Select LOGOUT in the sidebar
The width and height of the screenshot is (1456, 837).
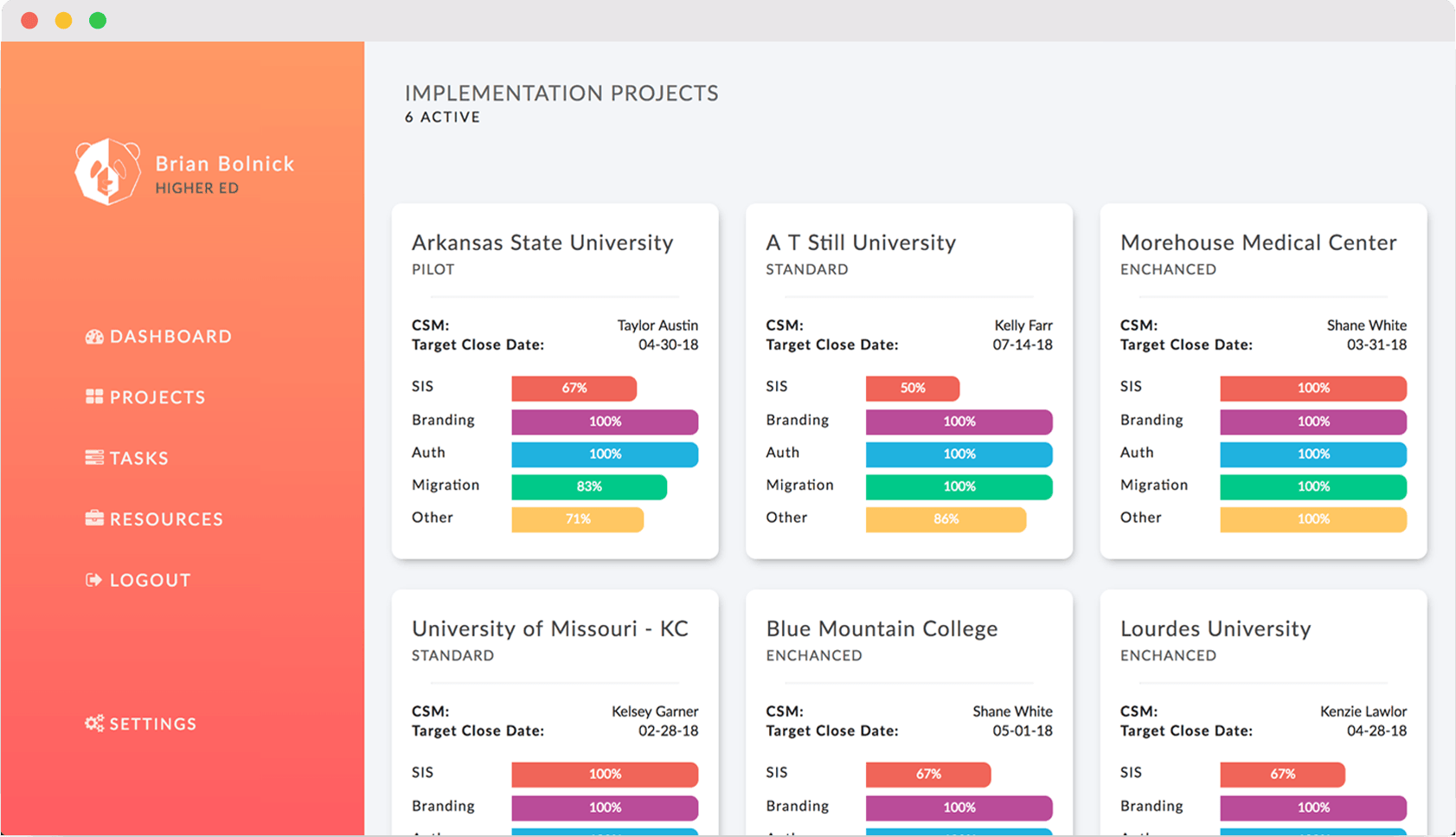[x=138, y=580]
